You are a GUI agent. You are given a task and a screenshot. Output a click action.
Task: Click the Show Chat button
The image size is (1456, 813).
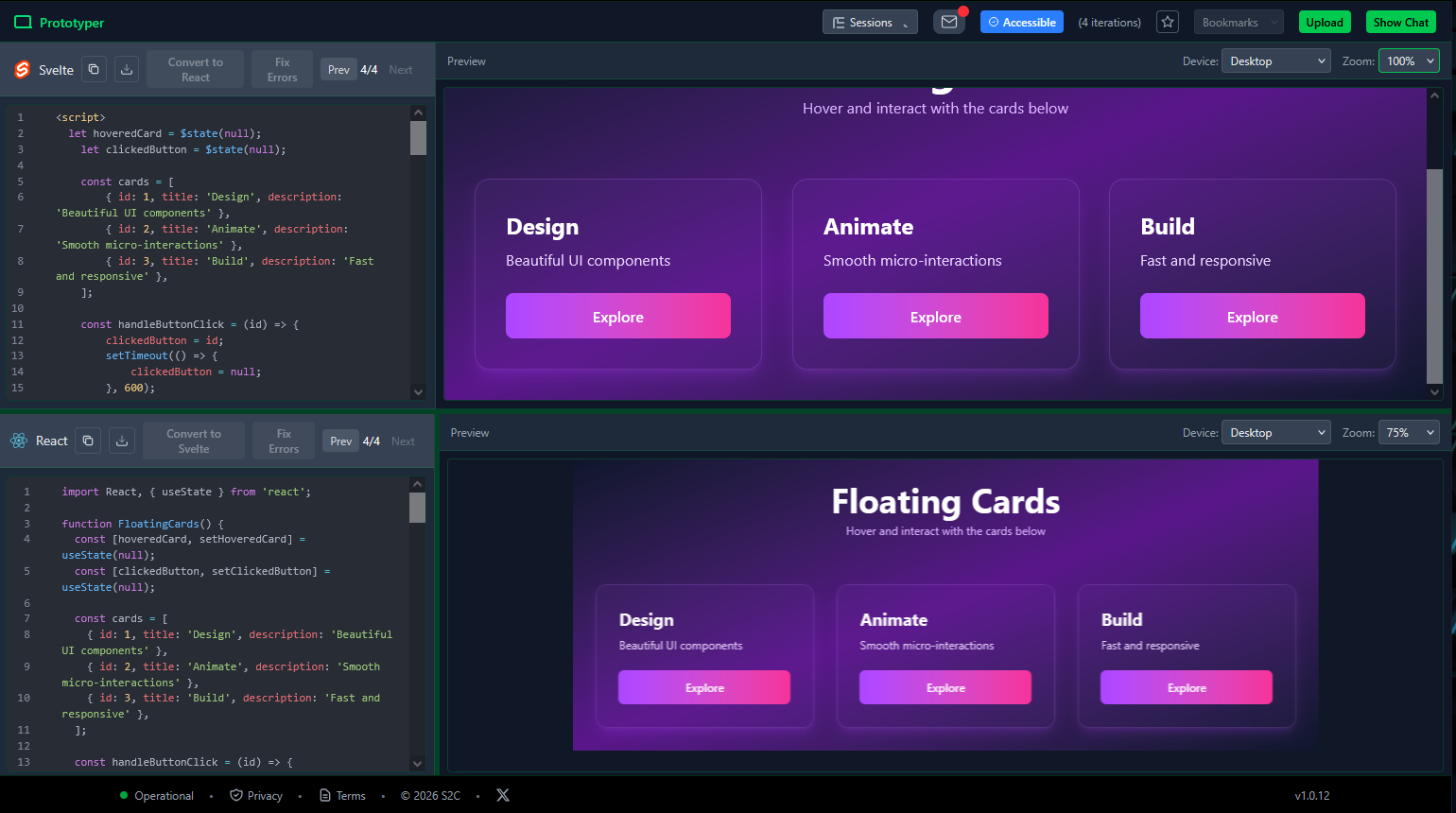1401,21
